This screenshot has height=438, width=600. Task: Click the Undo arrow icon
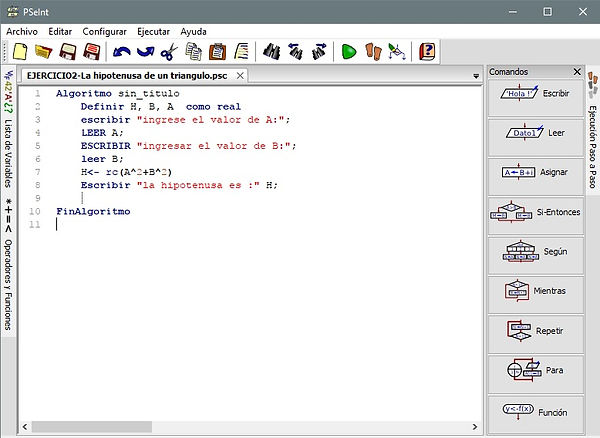click(121, 51)
